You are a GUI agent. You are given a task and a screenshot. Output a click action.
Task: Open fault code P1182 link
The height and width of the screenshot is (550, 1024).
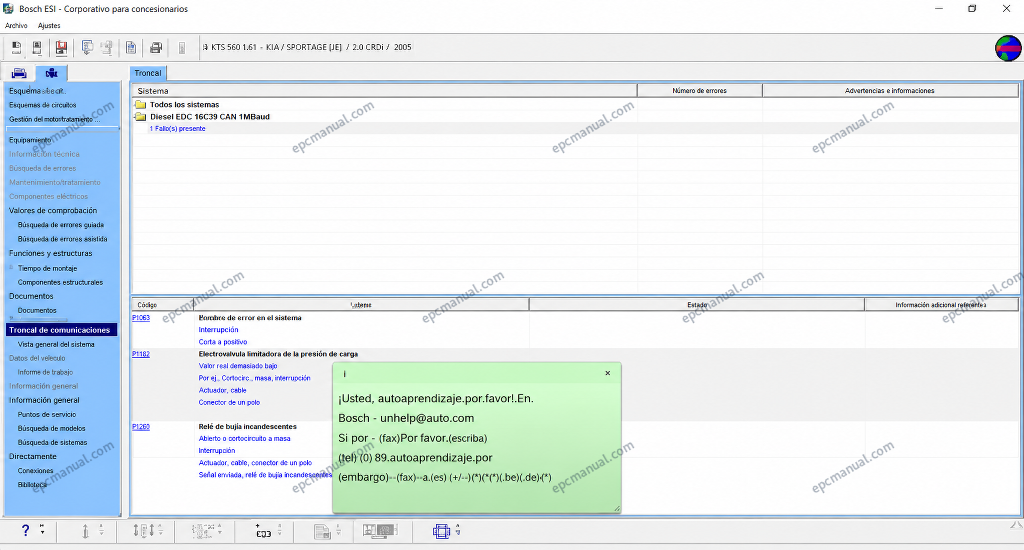tap(141, 354)
